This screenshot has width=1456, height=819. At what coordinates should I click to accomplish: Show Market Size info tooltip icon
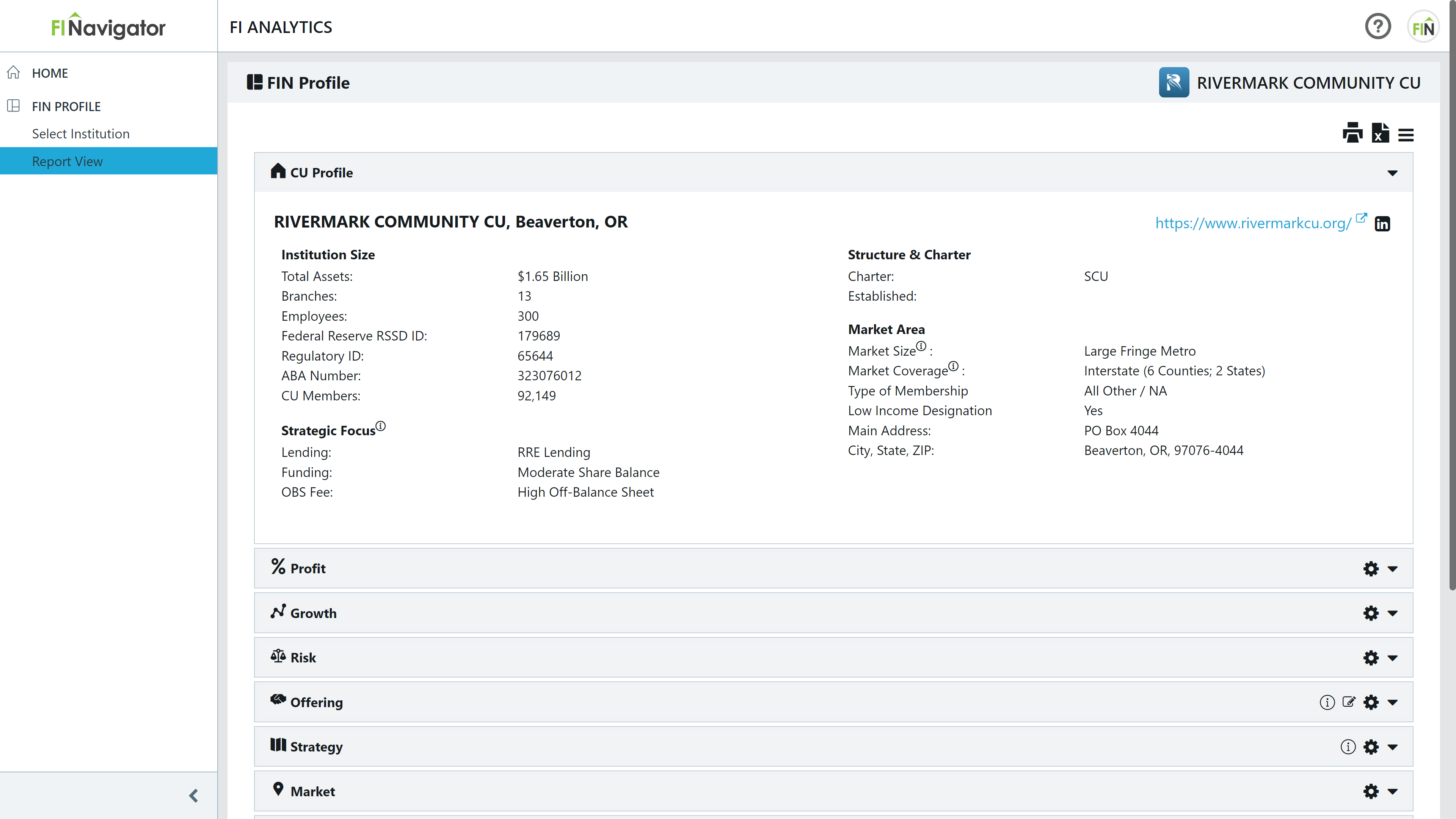(921, 346)
